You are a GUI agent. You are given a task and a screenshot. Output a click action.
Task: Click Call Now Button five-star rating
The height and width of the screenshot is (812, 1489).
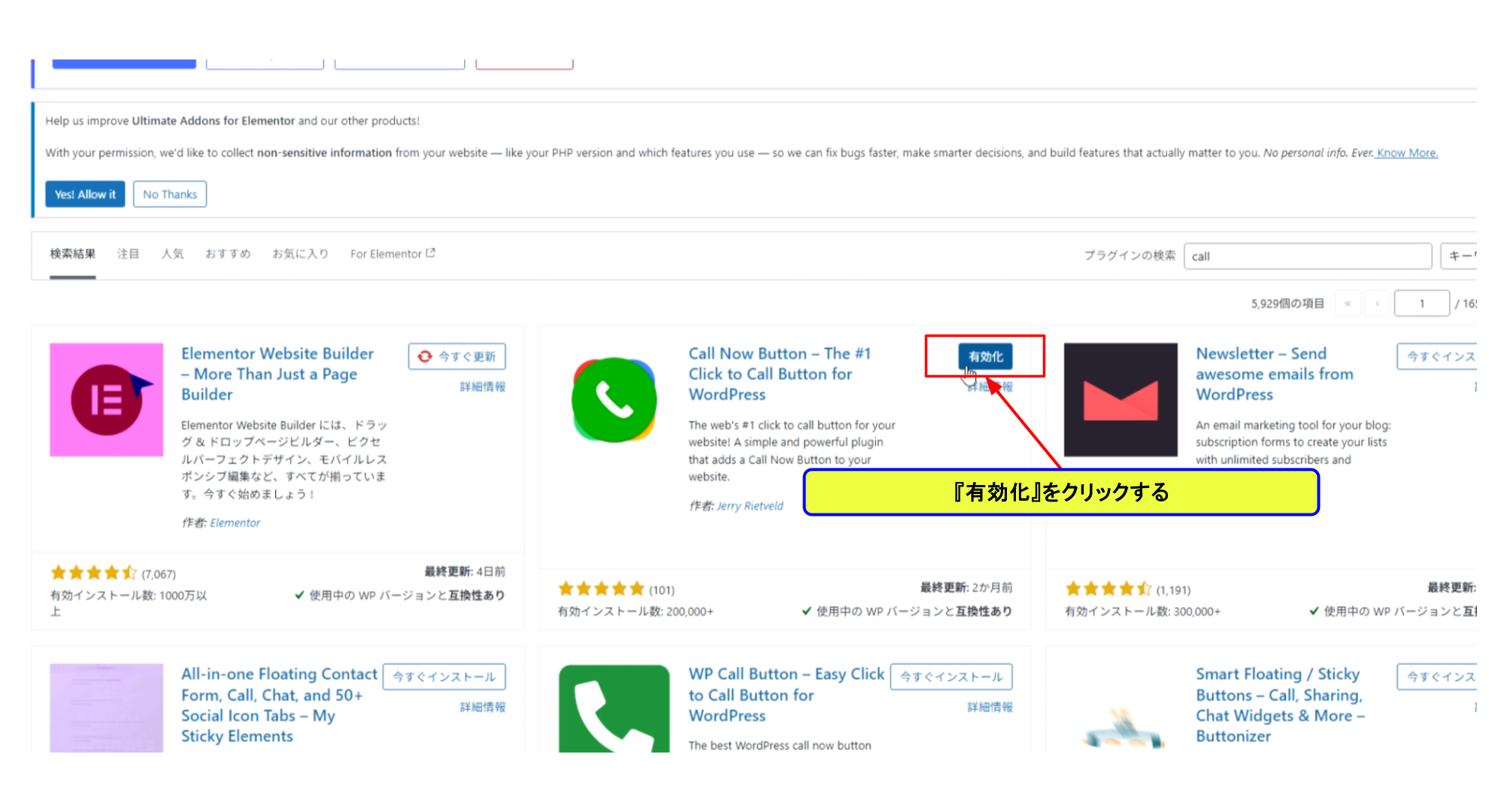click(601, 589)
